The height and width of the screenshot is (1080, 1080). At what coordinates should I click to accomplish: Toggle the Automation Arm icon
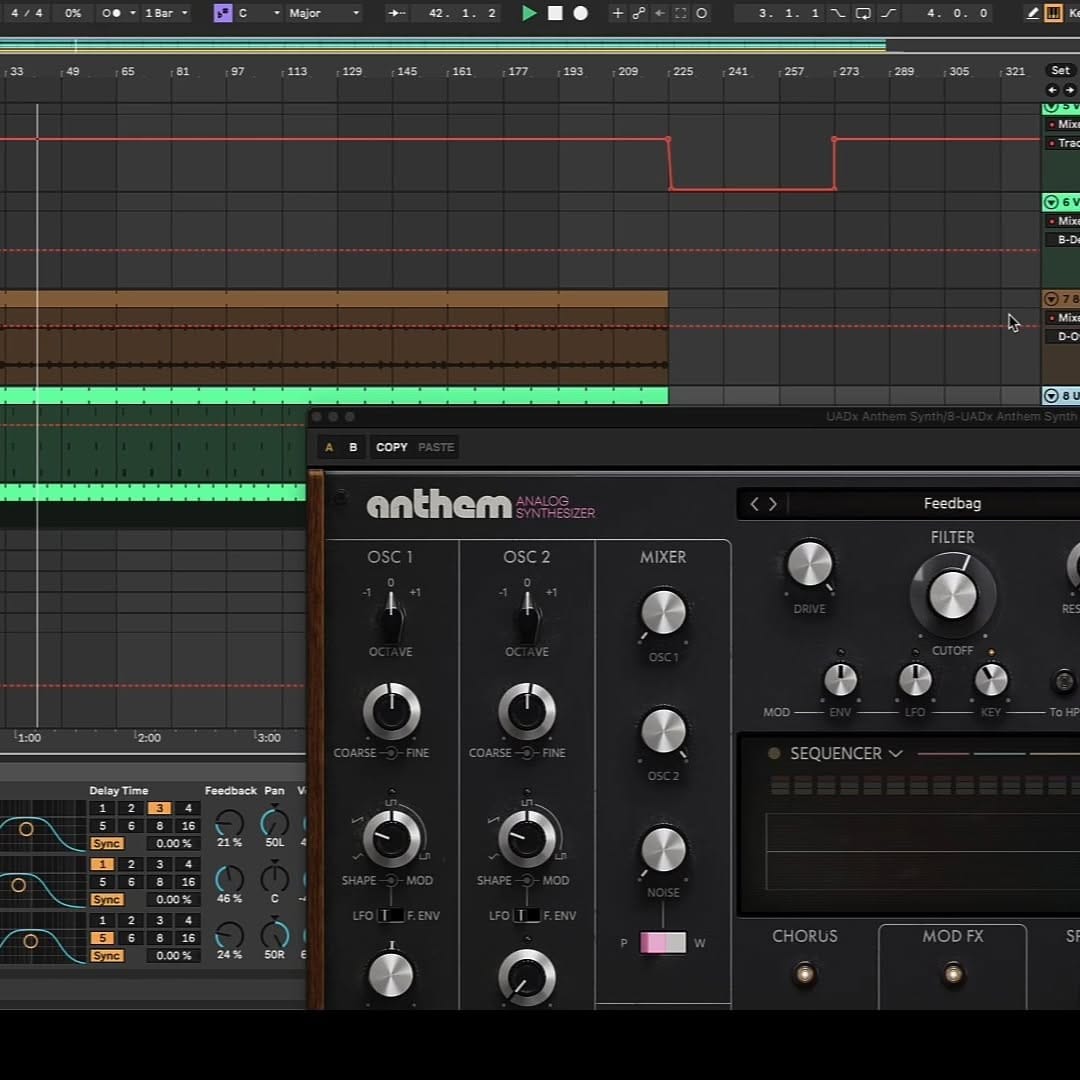(x=639, y=13)
